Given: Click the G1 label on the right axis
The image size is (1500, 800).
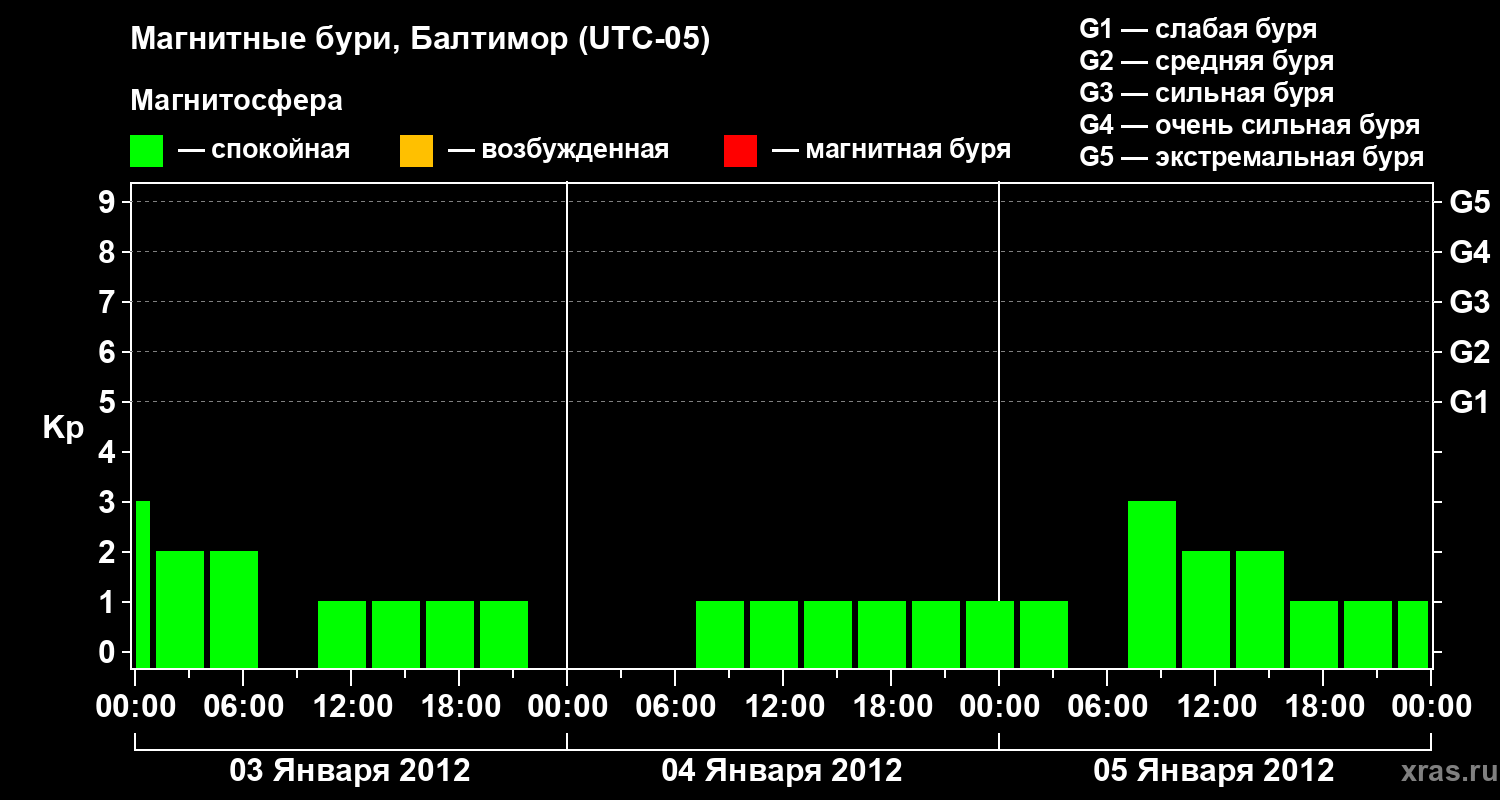Looking at the screenshot, I should 1470,402.
